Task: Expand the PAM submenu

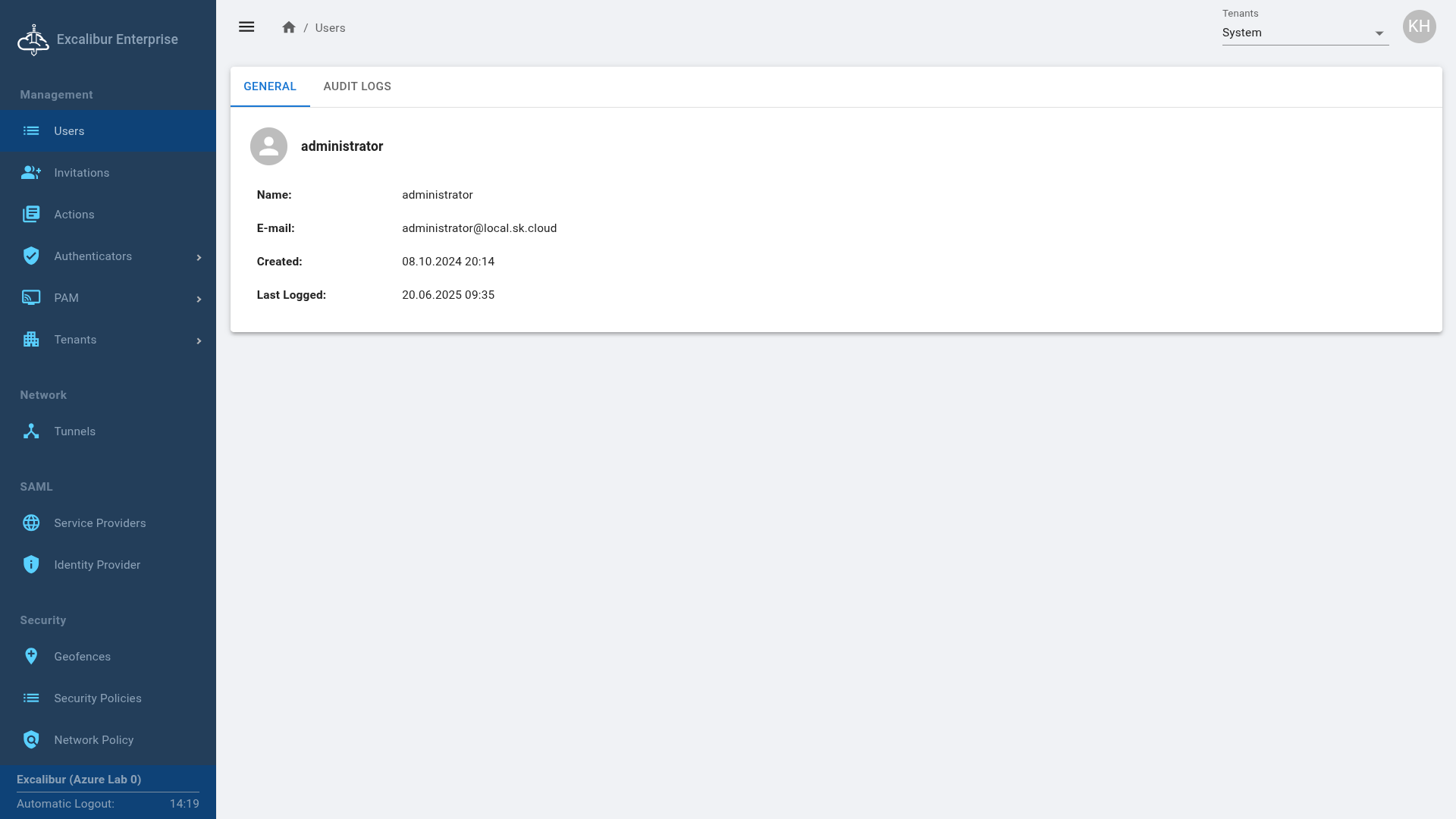Action: coord(199,299)
